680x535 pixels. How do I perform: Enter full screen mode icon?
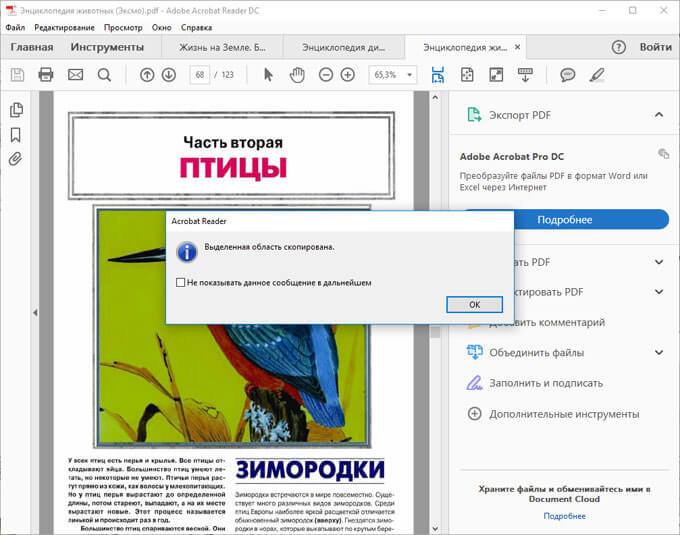pyautogui.click(x=496, y=75)
